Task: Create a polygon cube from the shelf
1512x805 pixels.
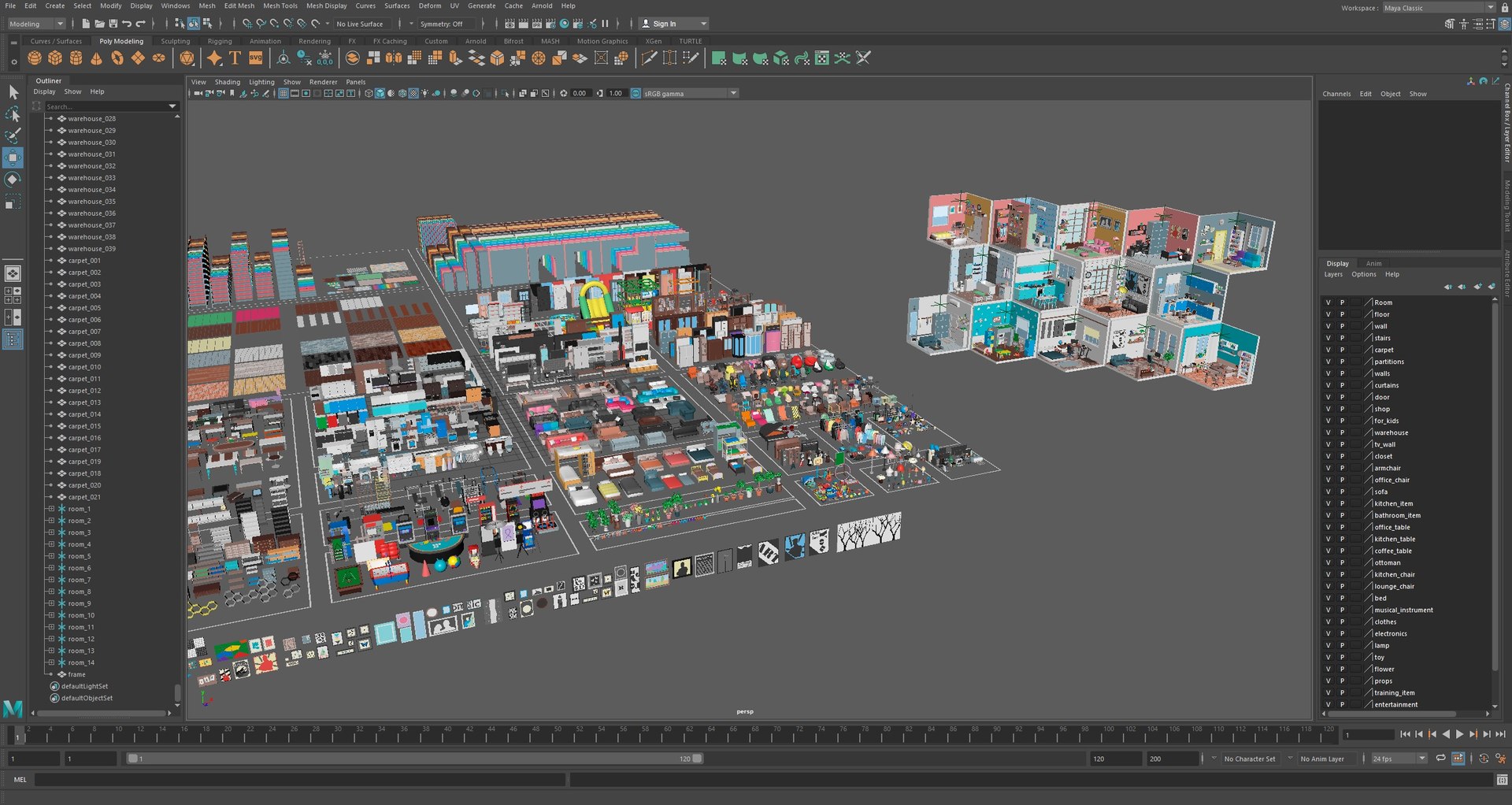Action: pos(55,58)
